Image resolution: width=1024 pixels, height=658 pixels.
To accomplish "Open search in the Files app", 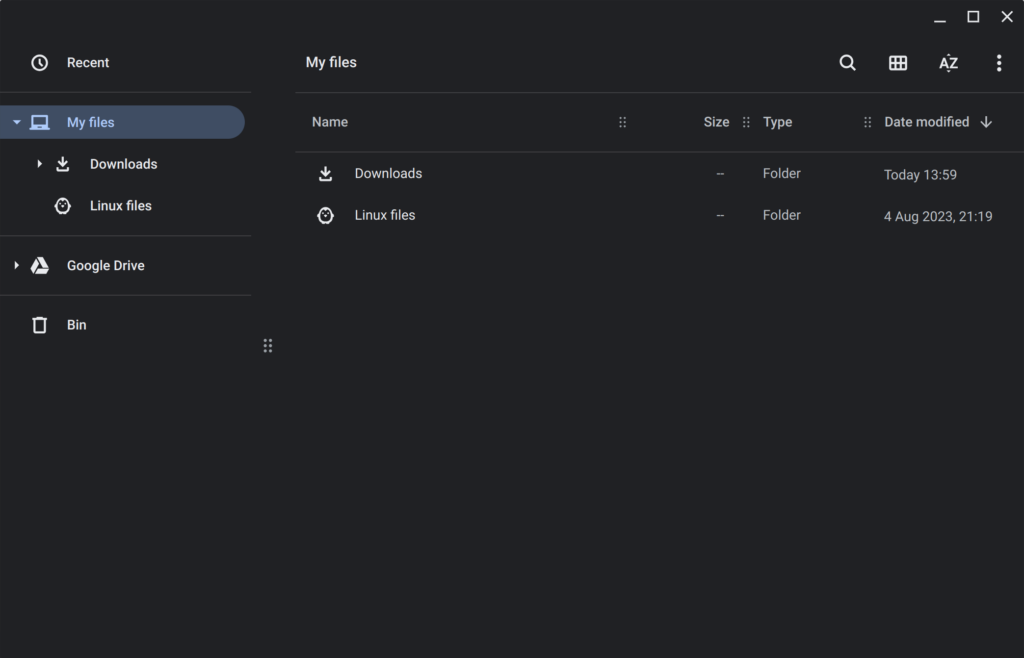I will tap(847, 62).
